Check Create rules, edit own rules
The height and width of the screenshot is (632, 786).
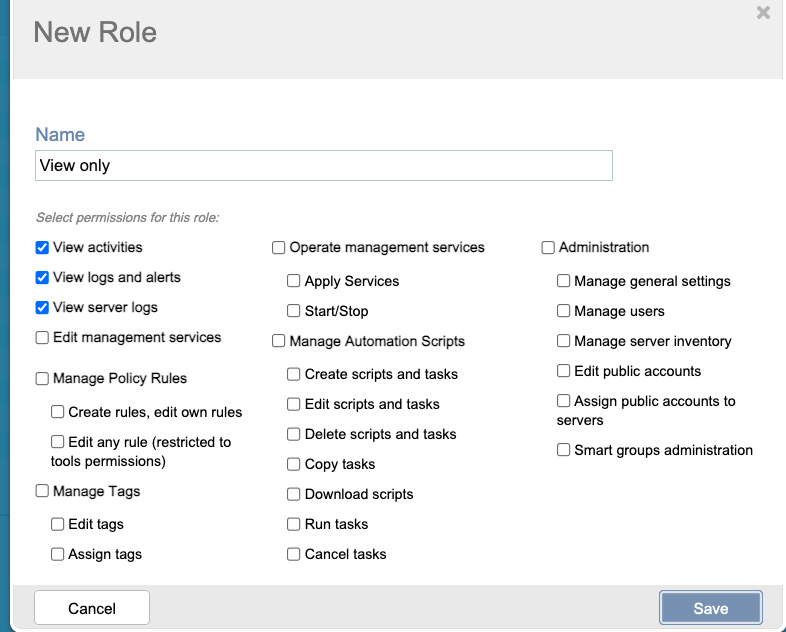58,412
